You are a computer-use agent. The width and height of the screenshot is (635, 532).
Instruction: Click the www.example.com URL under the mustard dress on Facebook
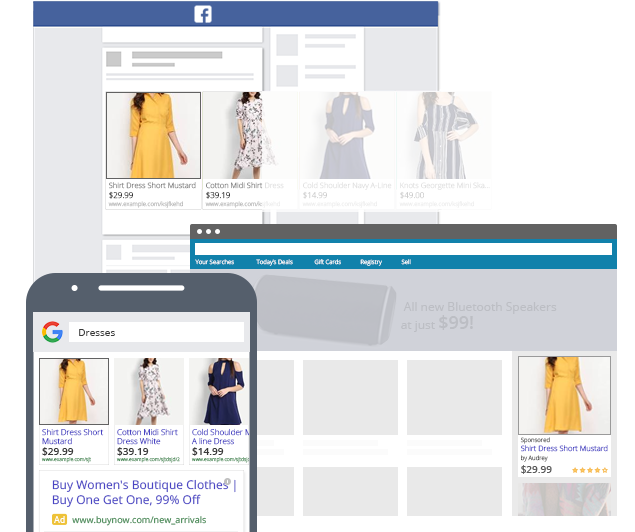[x=146, y=204]
